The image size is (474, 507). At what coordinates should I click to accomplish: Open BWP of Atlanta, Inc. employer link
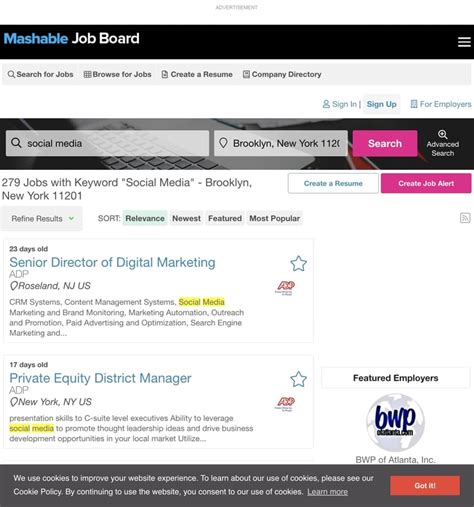pyautogui.click(x=395, y=460)
